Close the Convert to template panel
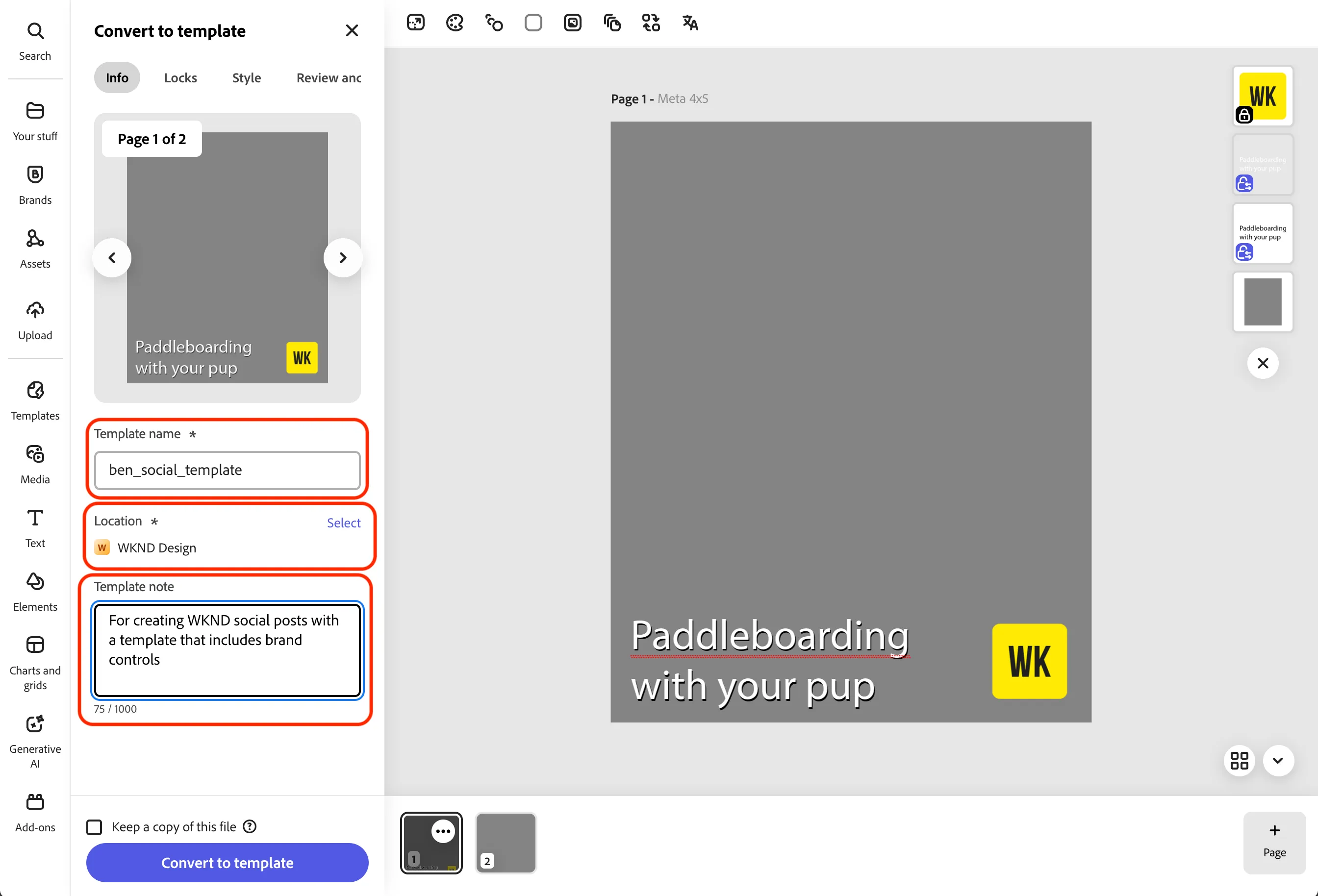The height and width of the screenshot is (896, 1318). tap(352, 30)
